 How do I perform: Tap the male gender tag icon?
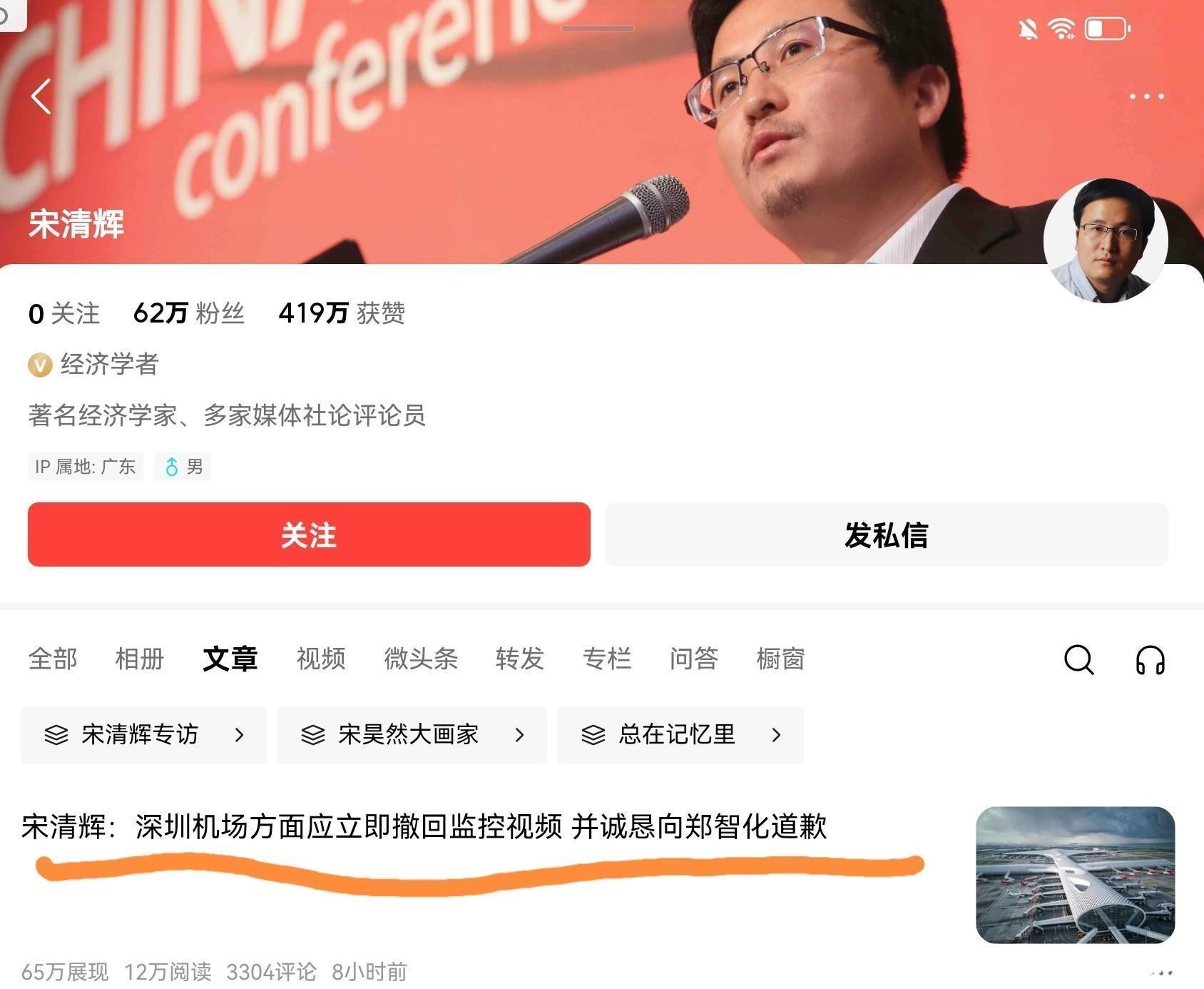(171, 467)
